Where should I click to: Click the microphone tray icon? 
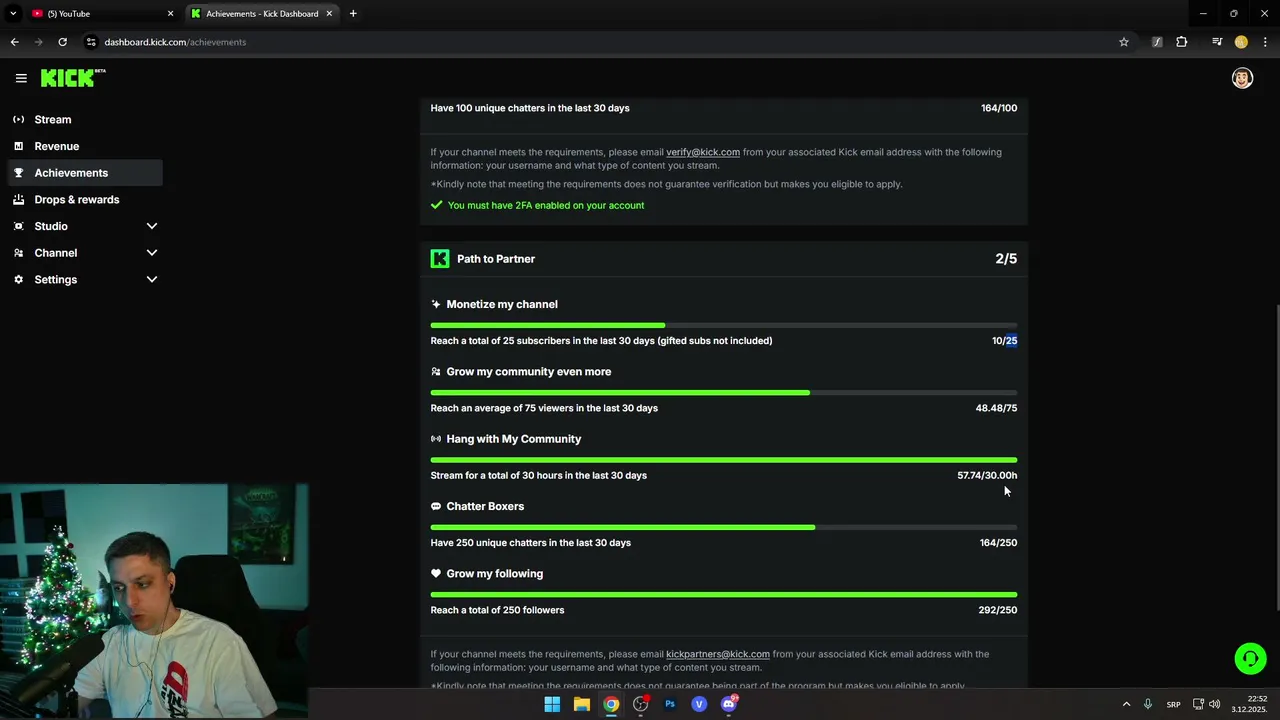(x=1148, y=704)
